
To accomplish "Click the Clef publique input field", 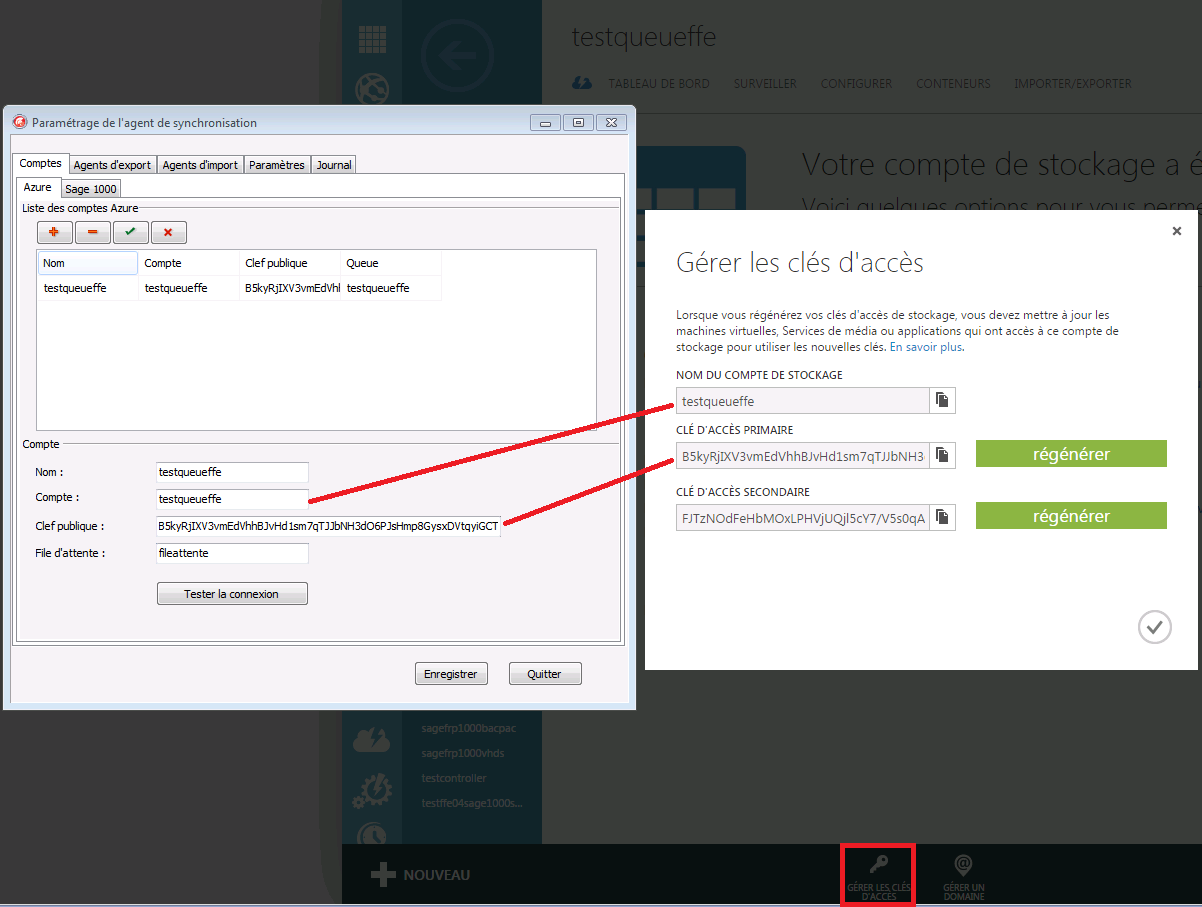I will click(x=328, y=526).
